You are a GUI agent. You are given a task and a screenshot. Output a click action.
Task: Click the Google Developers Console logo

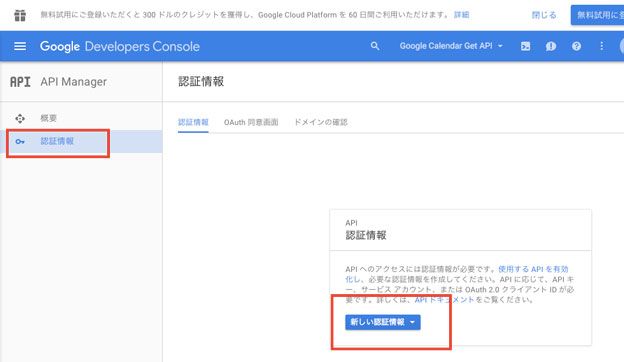pos(120,47)
